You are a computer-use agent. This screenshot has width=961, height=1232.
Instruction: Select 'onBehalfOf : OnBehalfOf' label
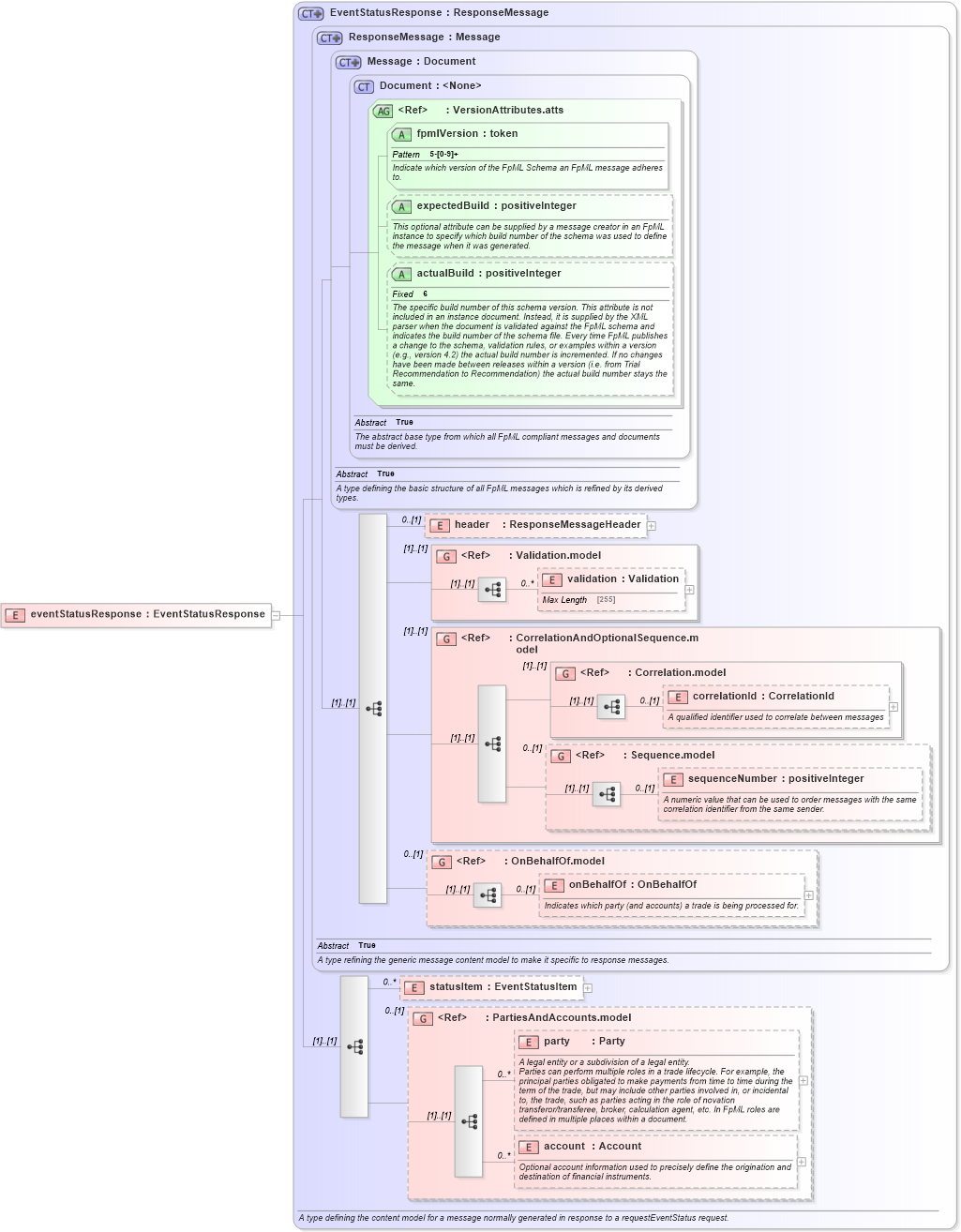(633, 885)
